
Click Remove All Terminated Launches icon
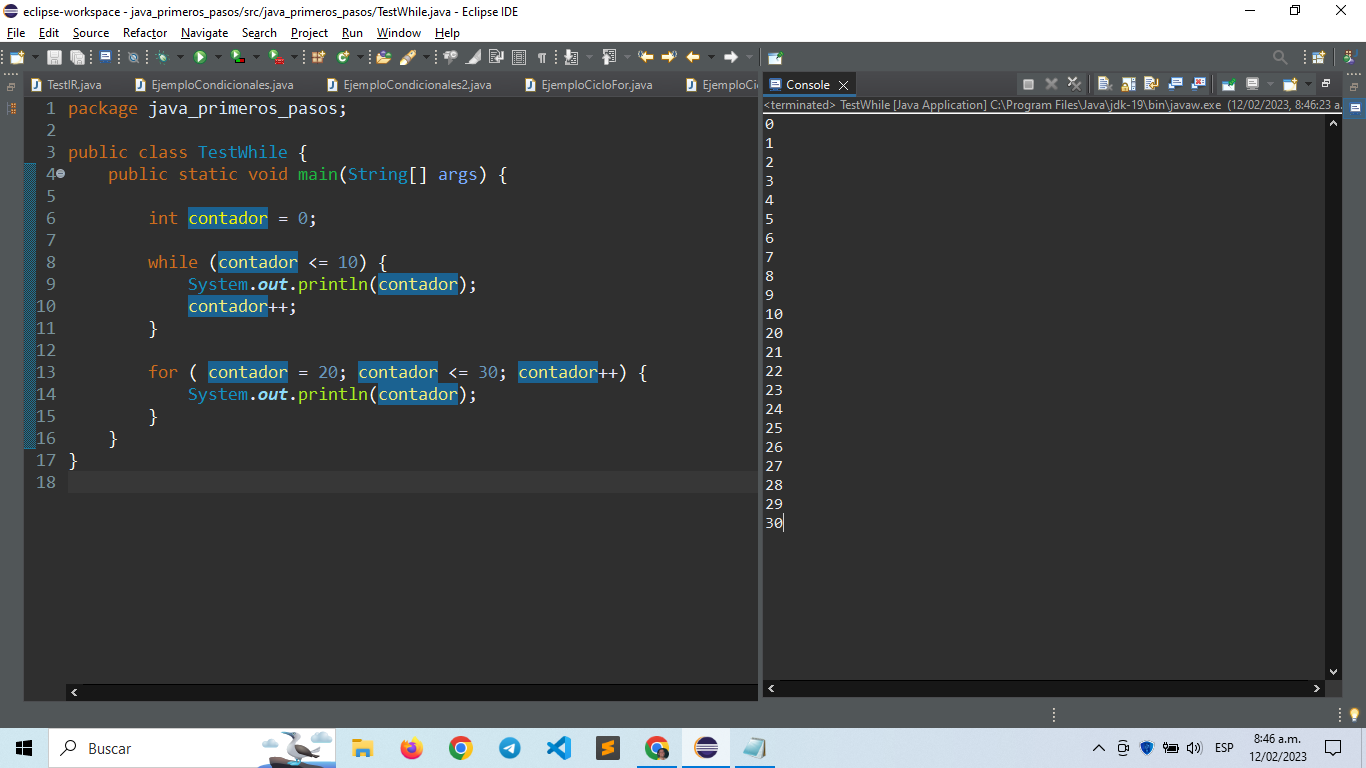point(1075,84)
